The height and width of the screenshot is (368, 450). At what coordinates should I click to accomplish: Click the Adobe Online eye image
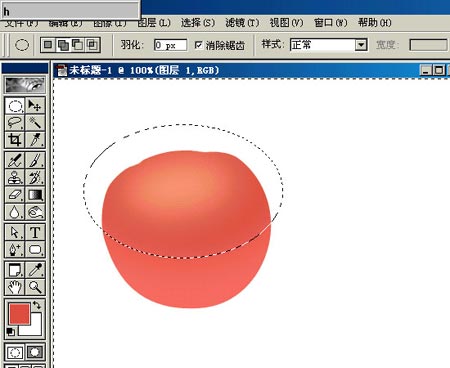(25, 85)
